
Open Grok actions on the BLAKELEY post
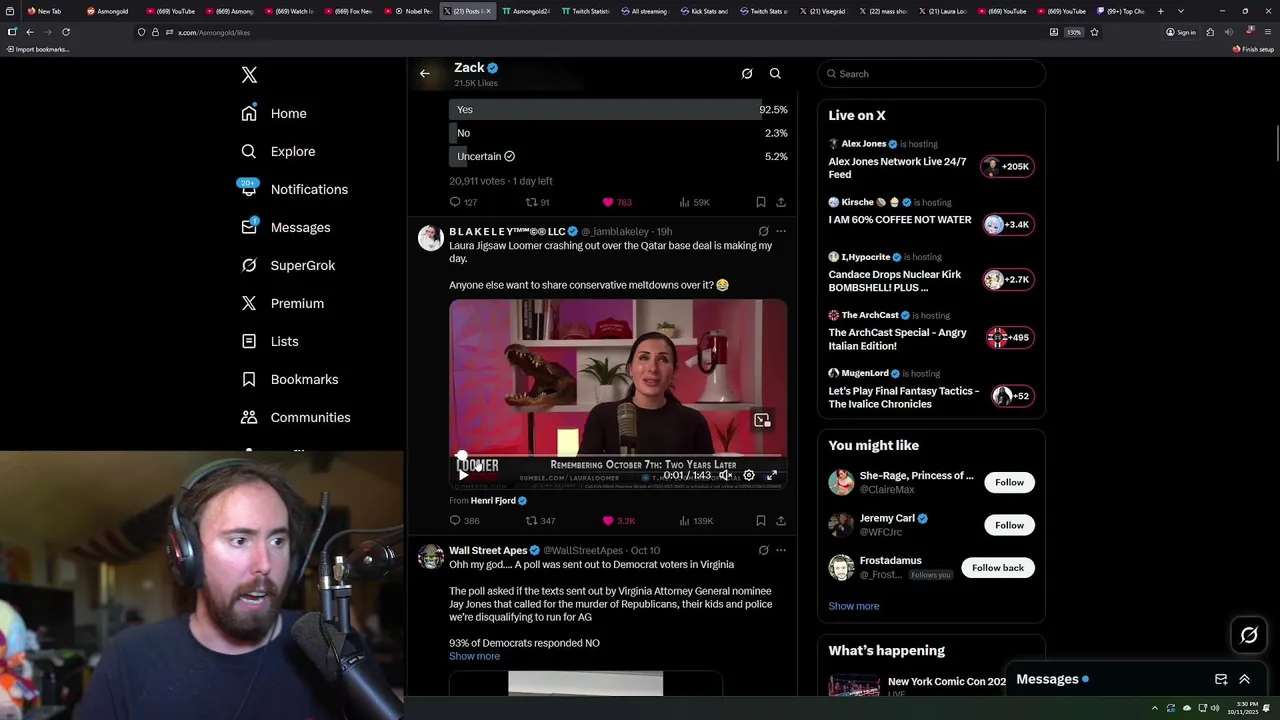[763, 231]
